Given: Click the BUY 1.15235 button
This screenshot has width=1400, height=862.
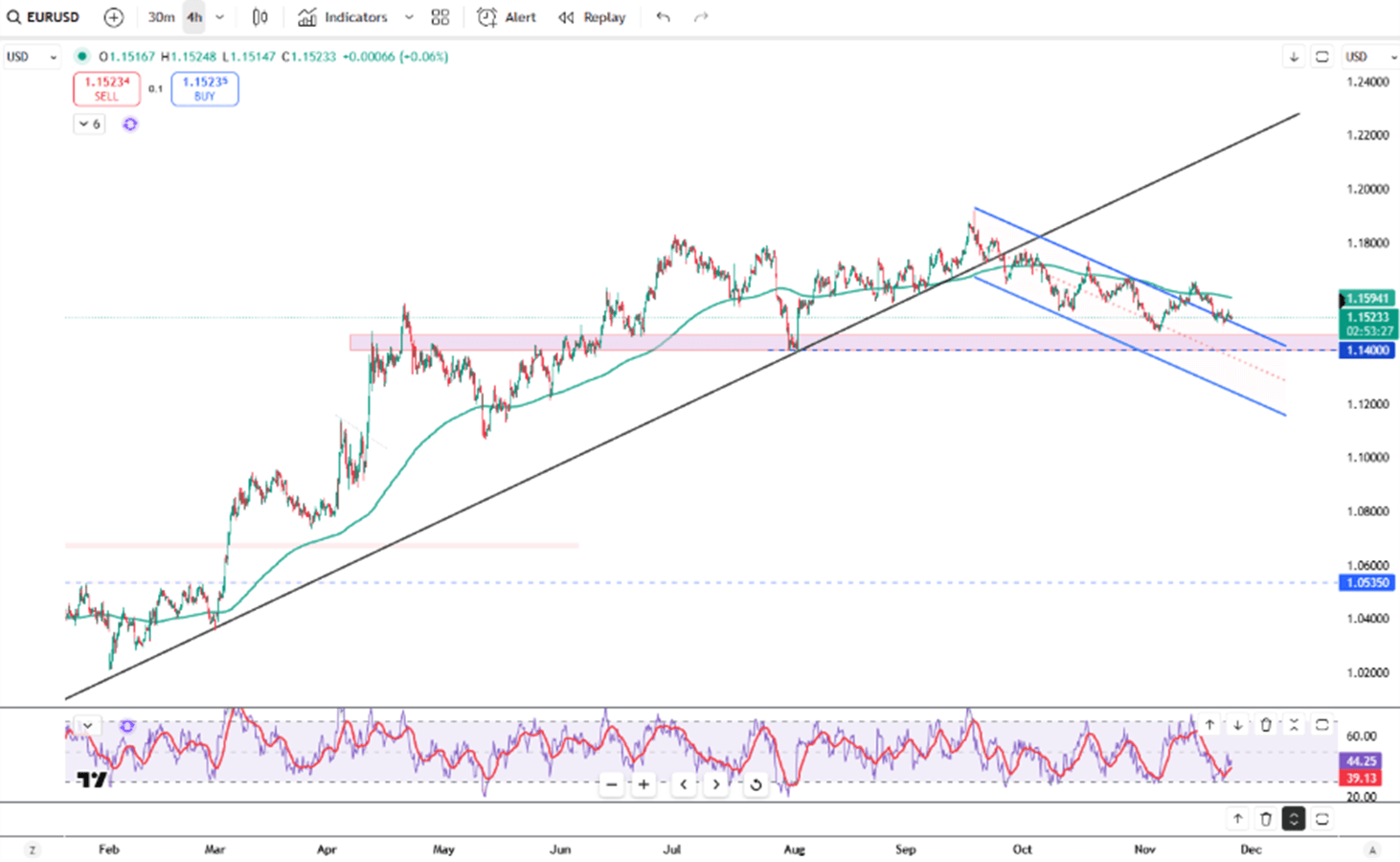Looking at the screenshot, I should (204, 89).
